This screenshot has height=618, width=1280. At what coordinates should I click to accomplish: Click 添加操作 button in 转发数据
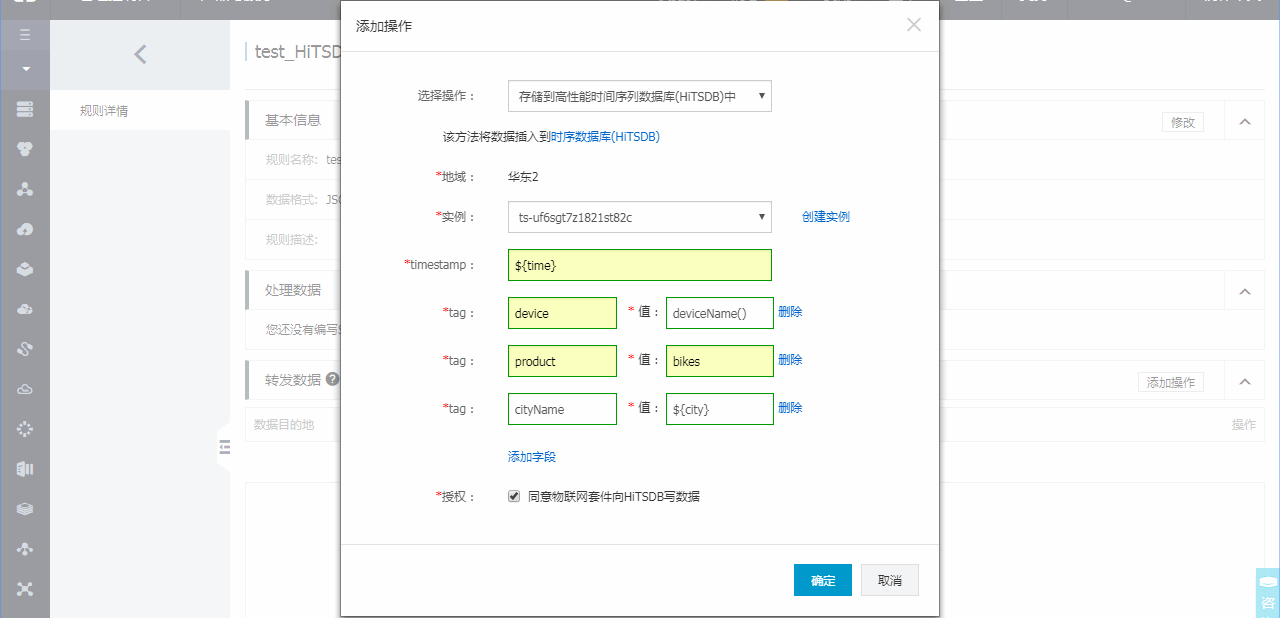pyautogui.click(x=1171, y=382)
